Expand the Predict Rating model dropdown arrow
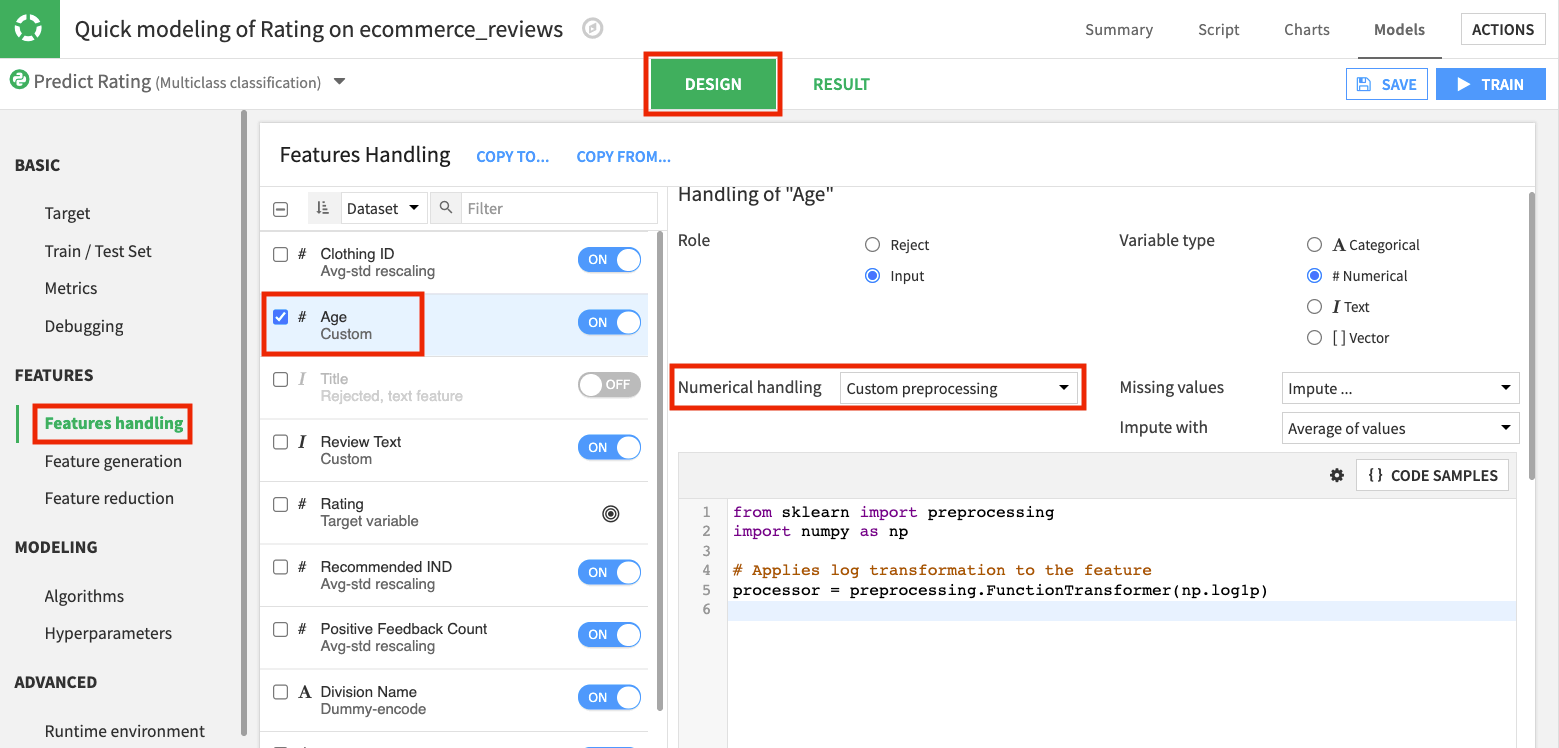The image size is (1559, 748). [x=339, y=82]
